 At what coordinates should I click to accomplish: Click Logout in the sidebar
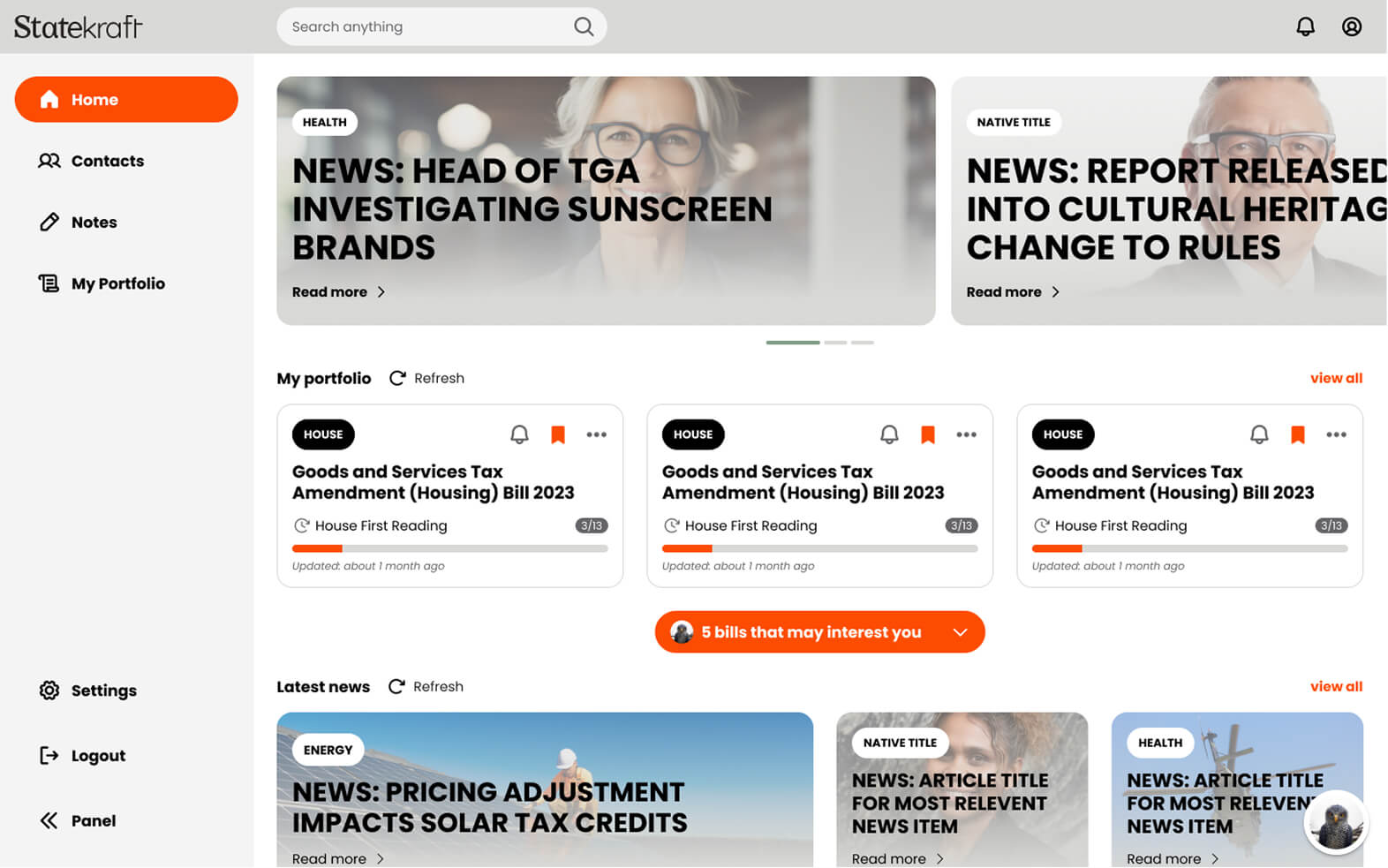83,756
